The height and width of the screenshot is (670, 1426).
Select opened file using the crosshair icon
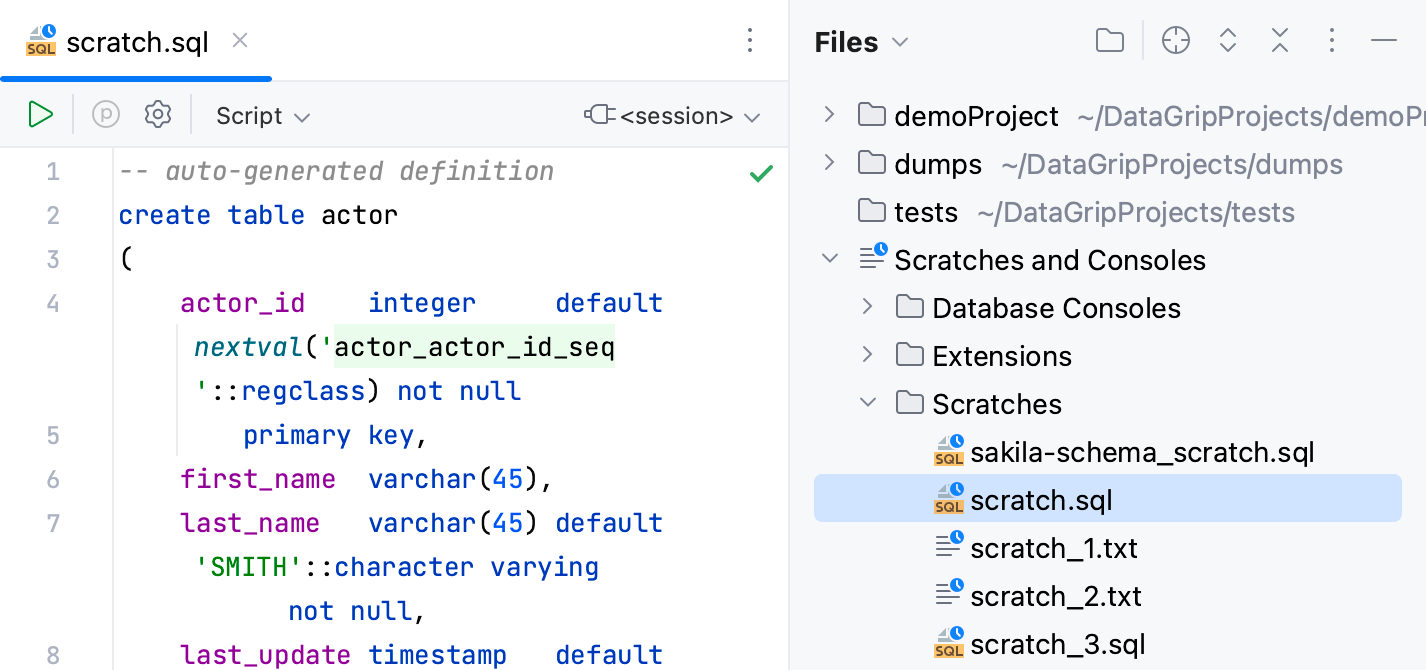pyautogui.click(x=1175, y=41)
